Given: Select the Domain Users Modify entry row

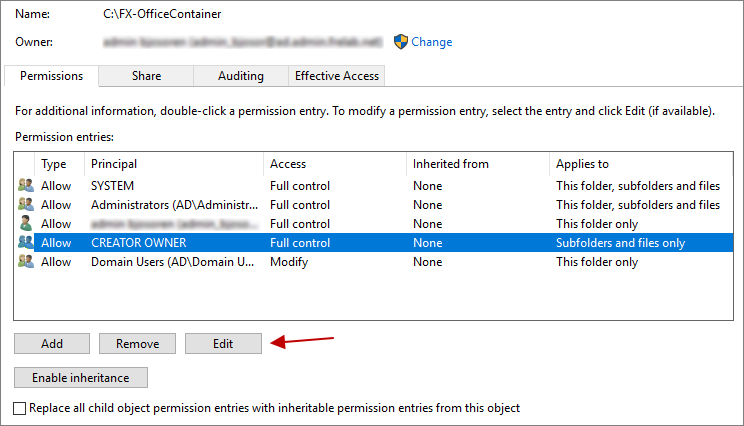Looking at the screenshot, I should [x=300, y=262].
